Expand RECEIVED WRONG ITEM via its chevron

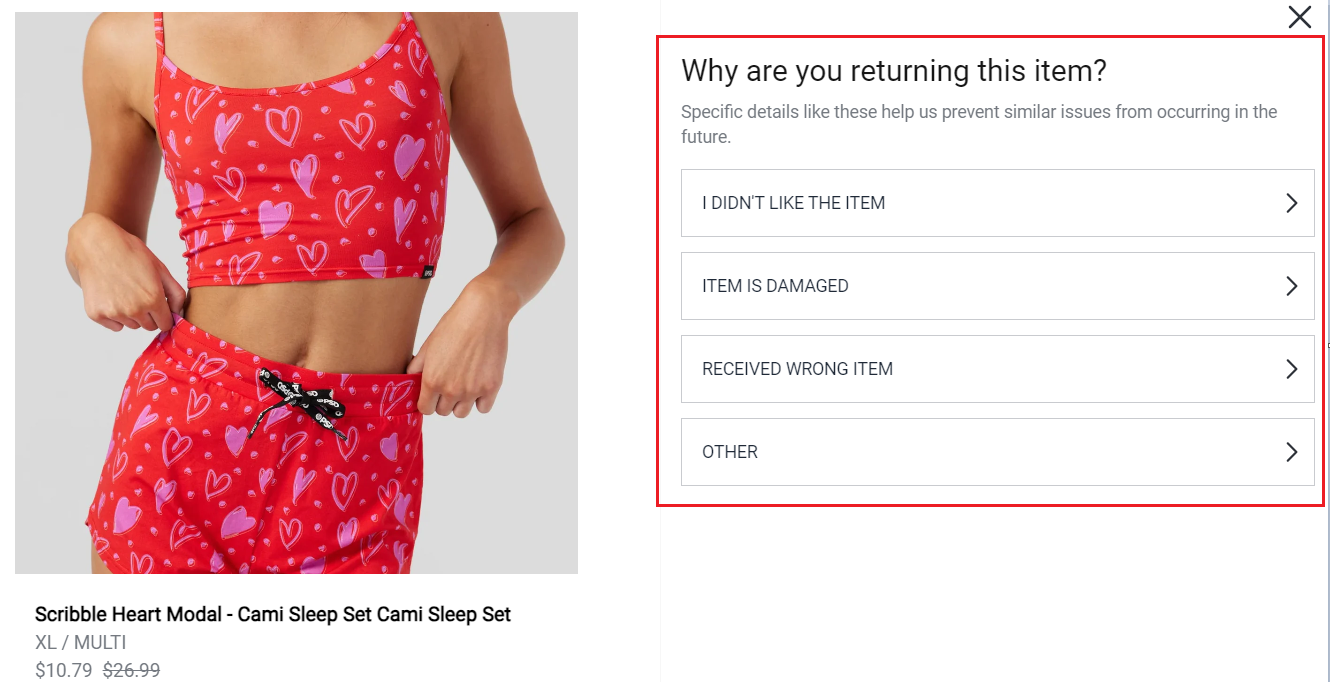[x=1291, y=369]
